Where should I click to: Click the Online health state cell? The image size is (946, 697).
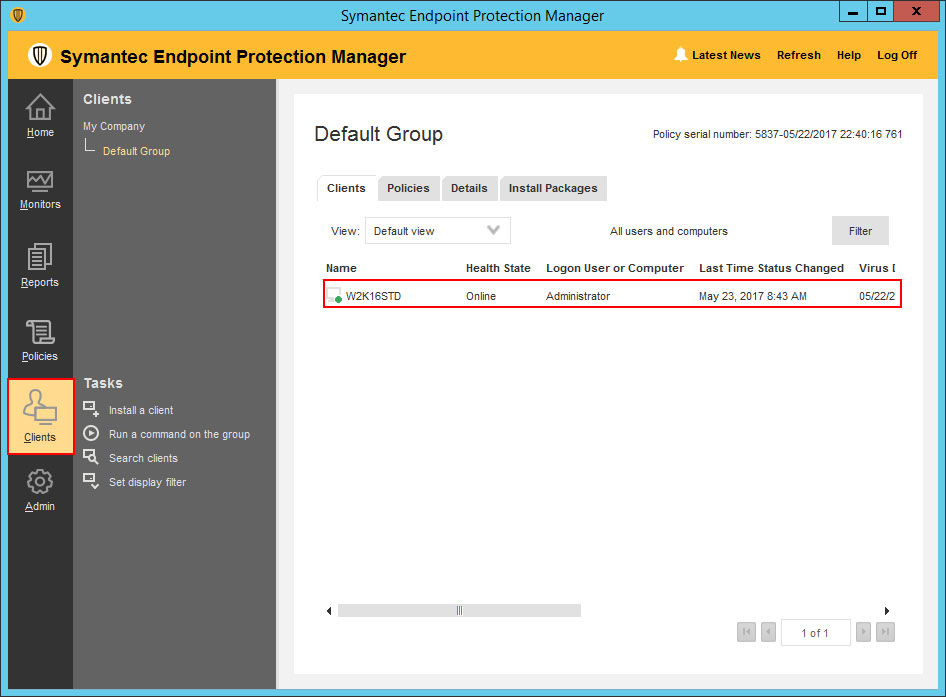(481, 296)
